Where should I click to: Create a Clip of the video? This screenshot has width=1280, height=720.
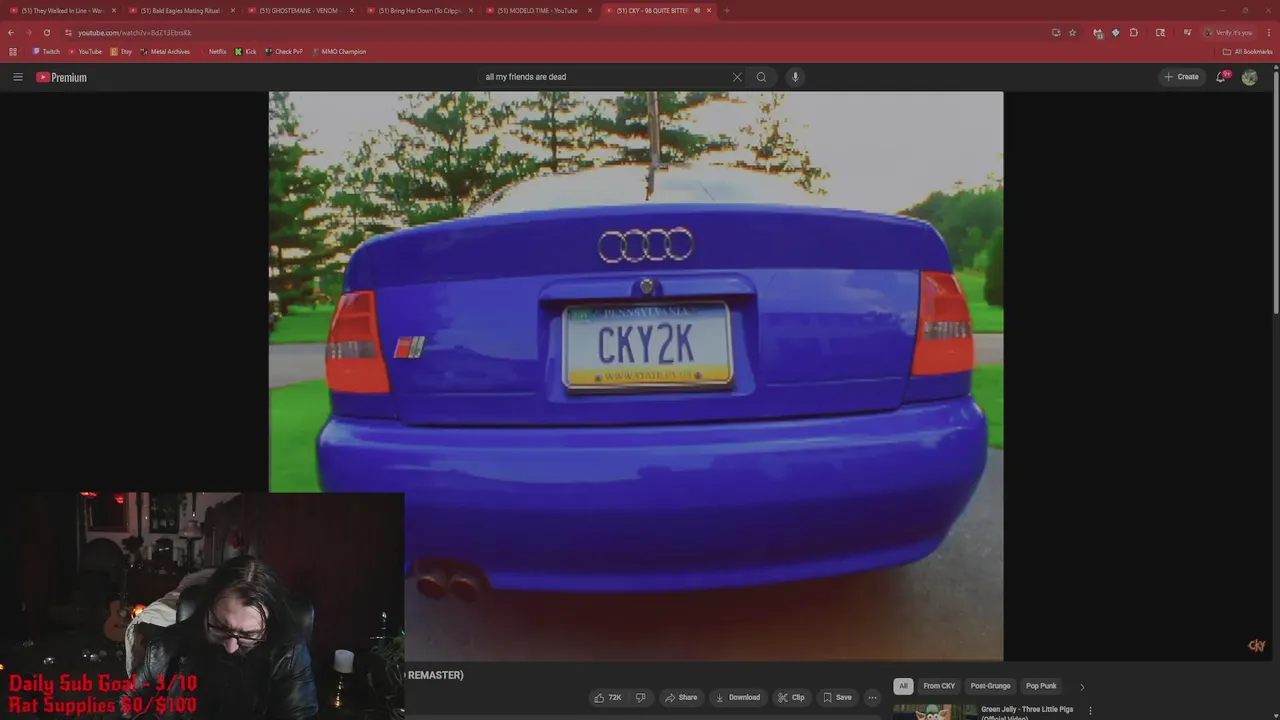791,697
